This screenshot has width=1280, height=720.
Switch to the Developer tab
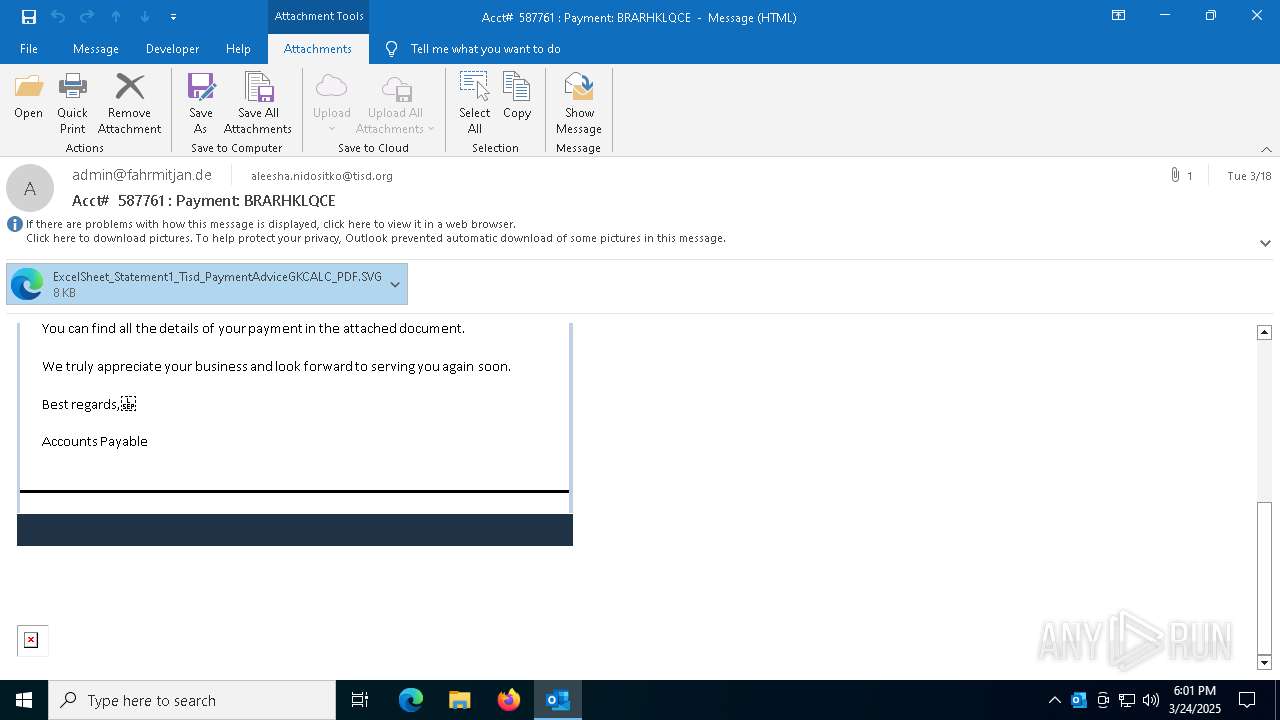point(172,49)
